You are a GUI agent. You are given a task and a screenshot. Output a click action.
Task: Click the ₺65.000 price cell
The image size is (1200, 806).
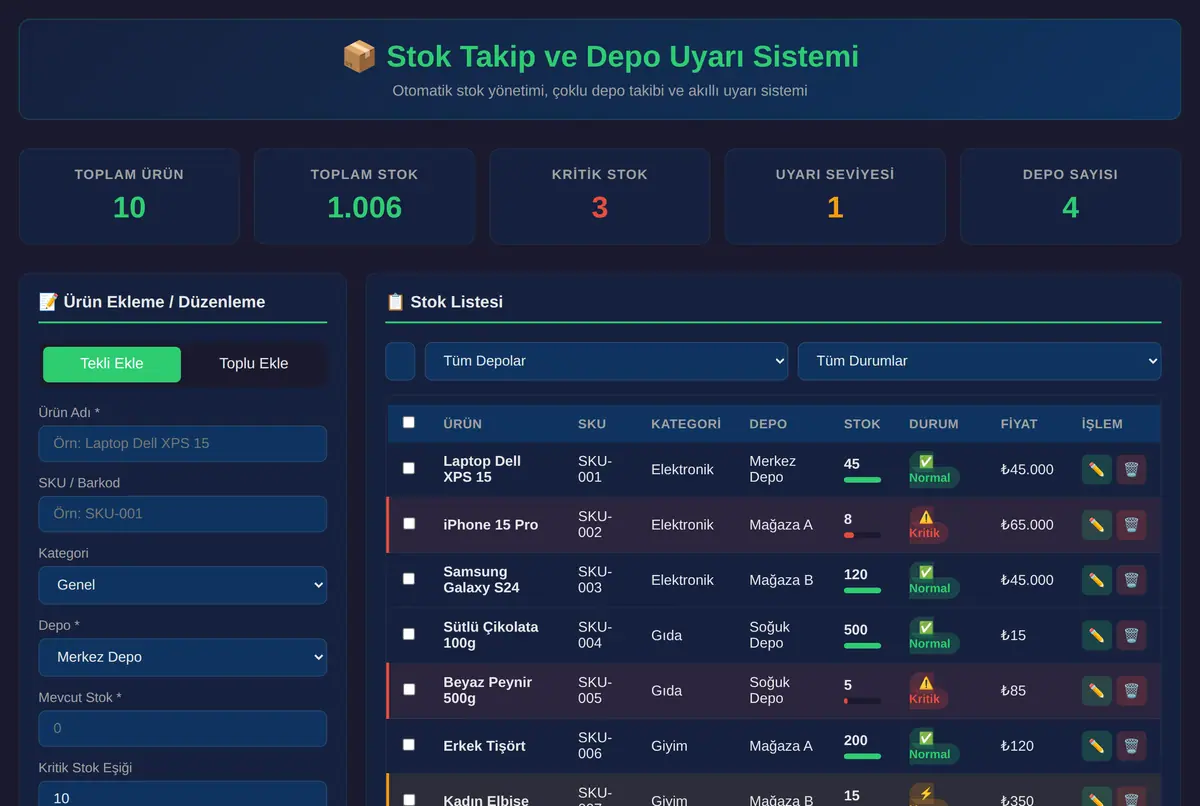click(1027, 525)
